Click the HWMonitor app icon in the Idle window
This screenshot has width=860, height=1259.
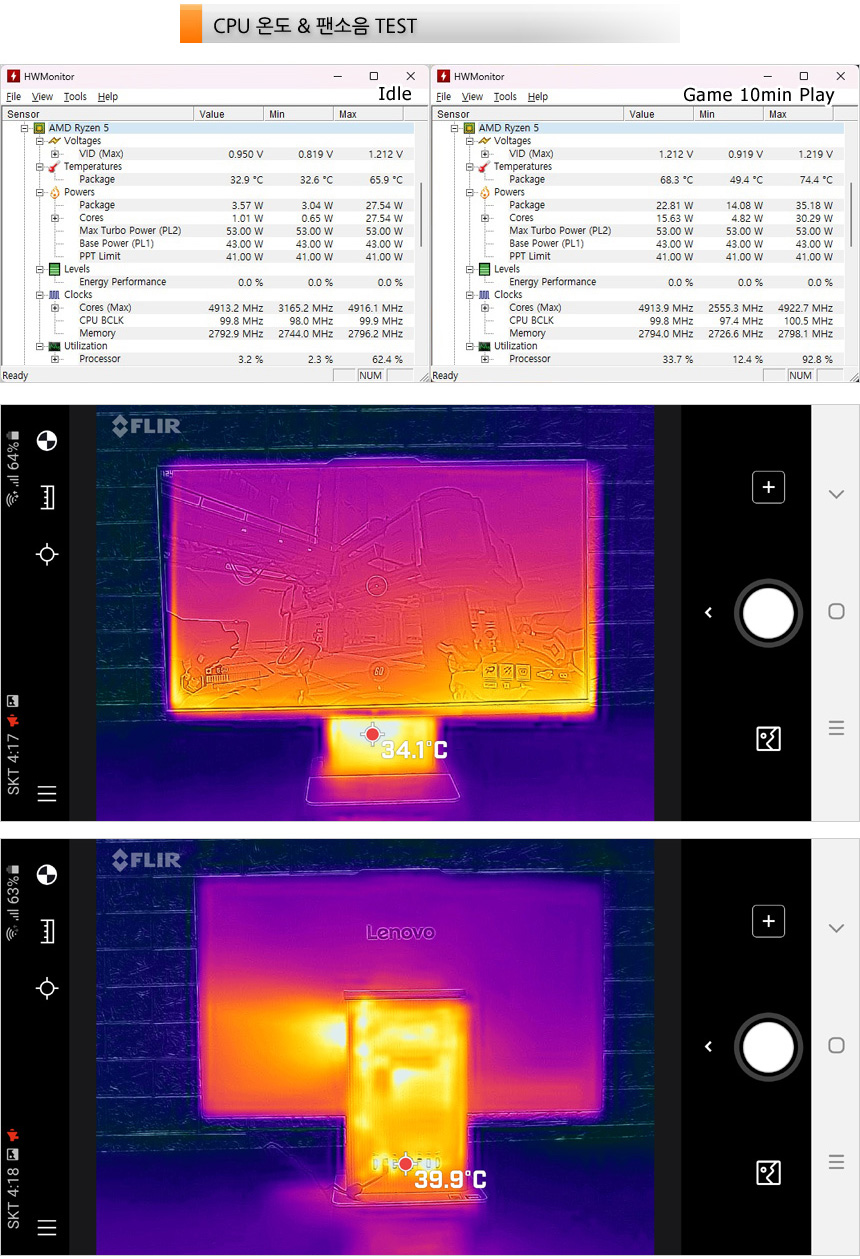[13, 77]
